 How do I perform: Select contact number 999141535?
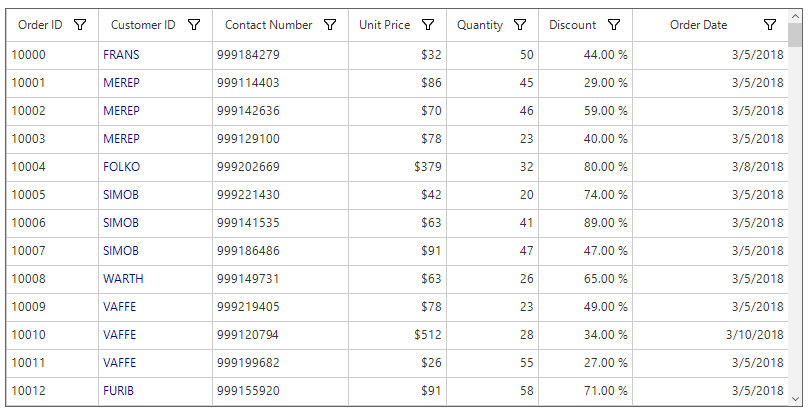[x=280, y=222]
